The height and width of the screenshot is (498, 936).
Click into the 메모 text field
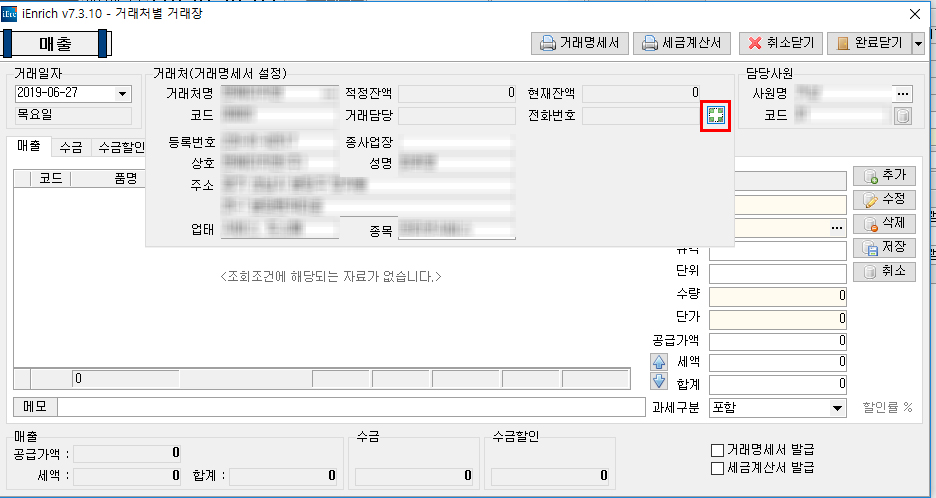click(x=350, y=407)
